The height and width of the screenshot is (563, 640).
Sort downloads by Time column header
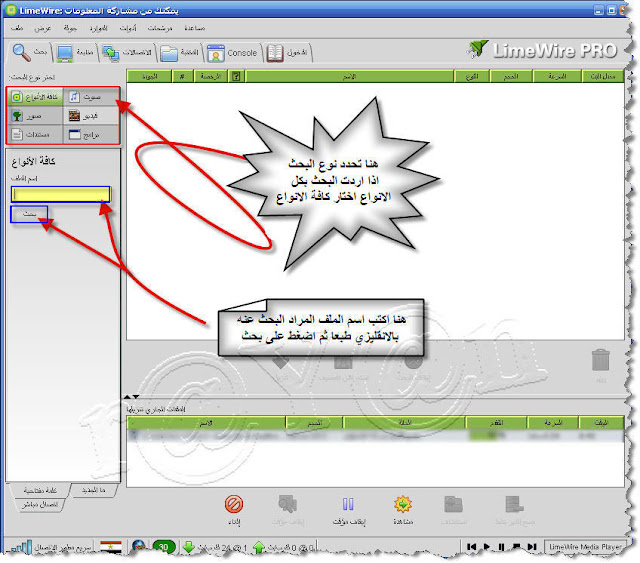[x=601, y=423]
